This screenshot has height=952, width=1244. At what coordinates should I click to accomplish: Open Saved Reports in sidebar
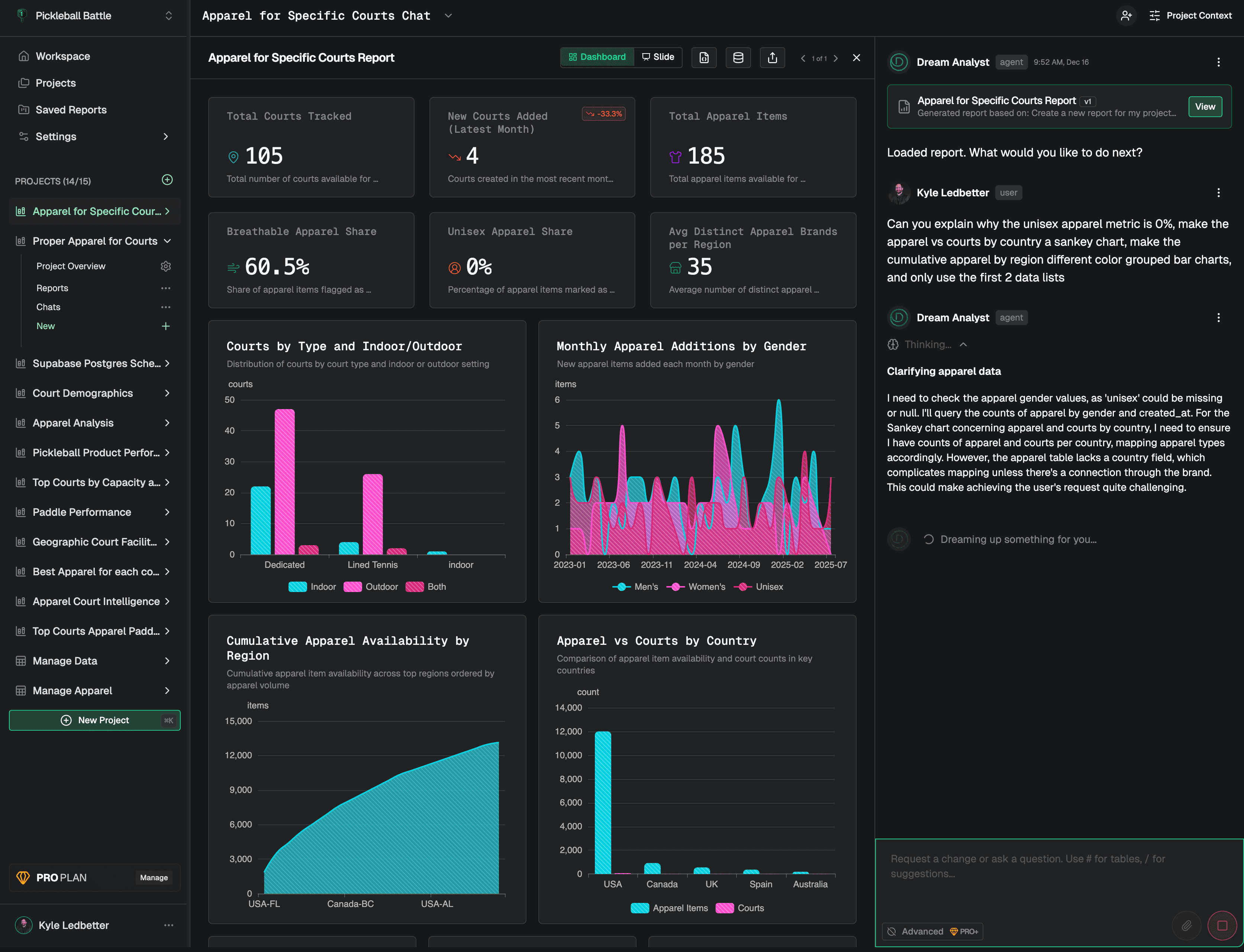(x=71, y=109)
